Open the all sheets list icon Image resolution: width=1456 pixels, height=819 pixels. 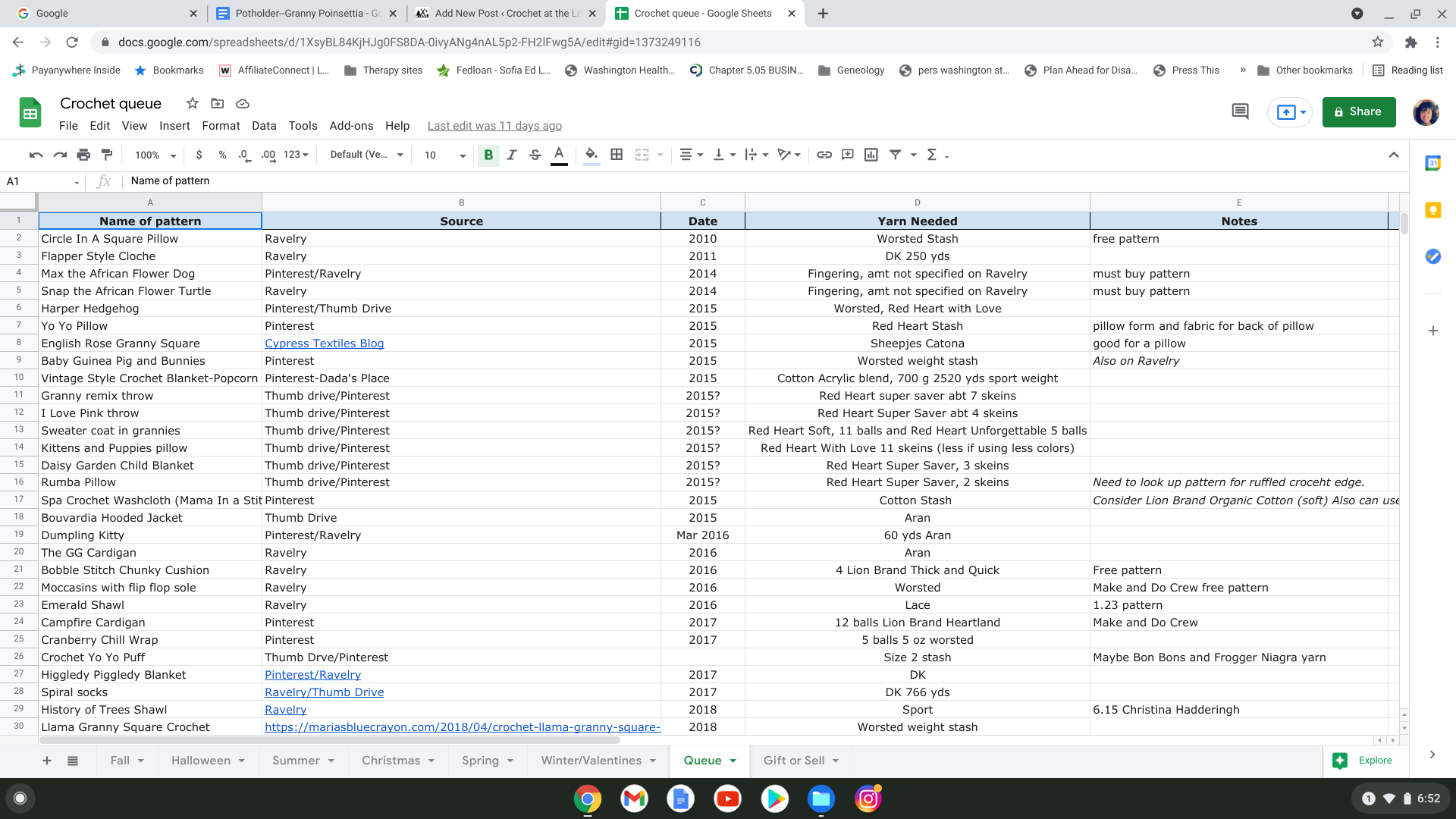pyautogui.click(x=73, y=761)
